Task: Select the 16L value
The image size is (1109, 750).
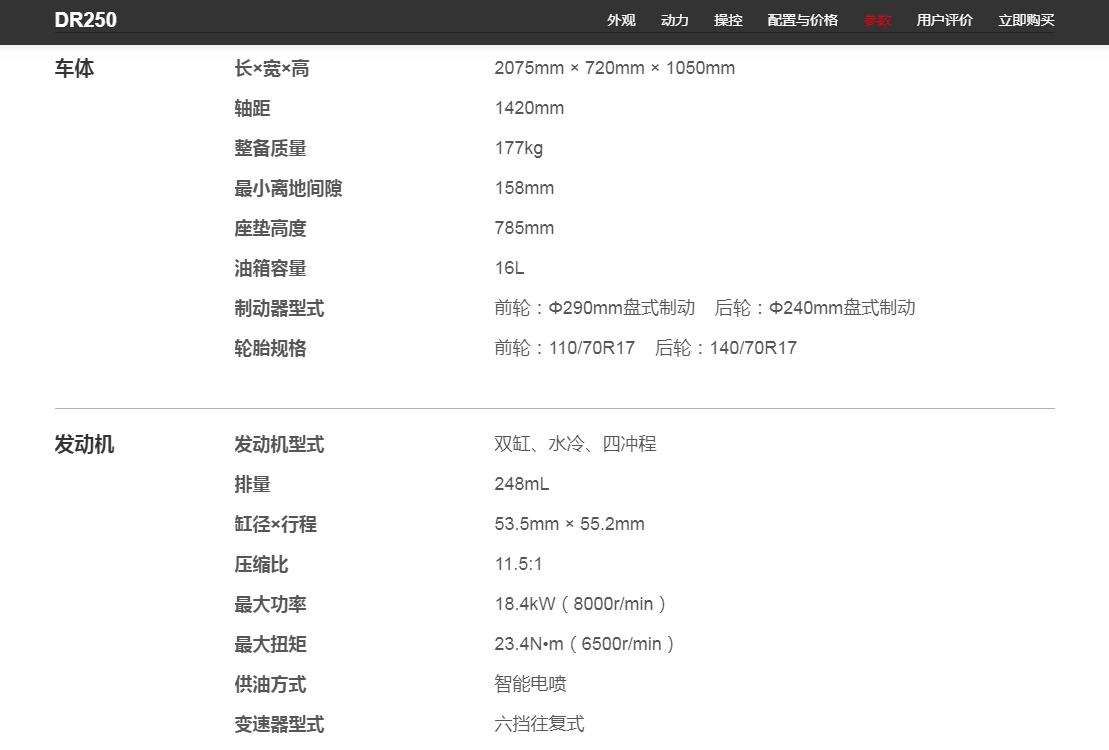Action: pyautogui.click(x=509, y=268)
